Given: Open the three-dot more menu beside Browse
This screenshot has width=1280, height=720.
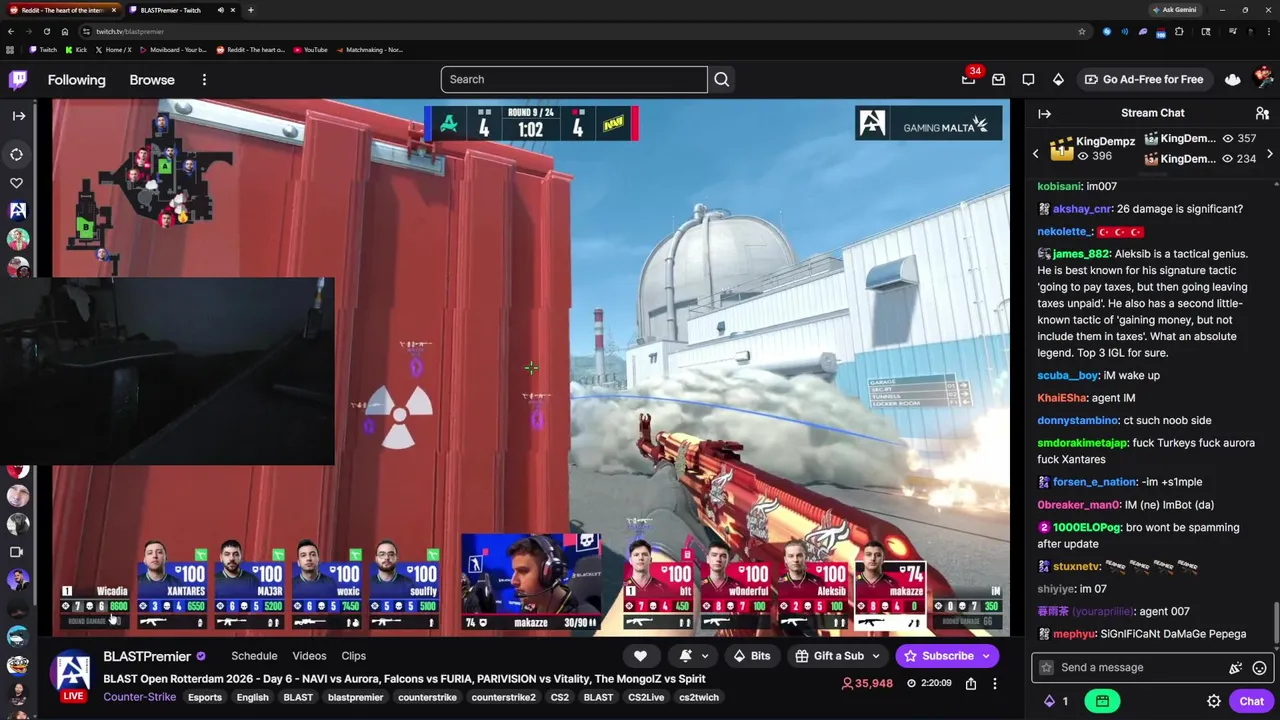Looking at the screenshot, I should 204,80.
